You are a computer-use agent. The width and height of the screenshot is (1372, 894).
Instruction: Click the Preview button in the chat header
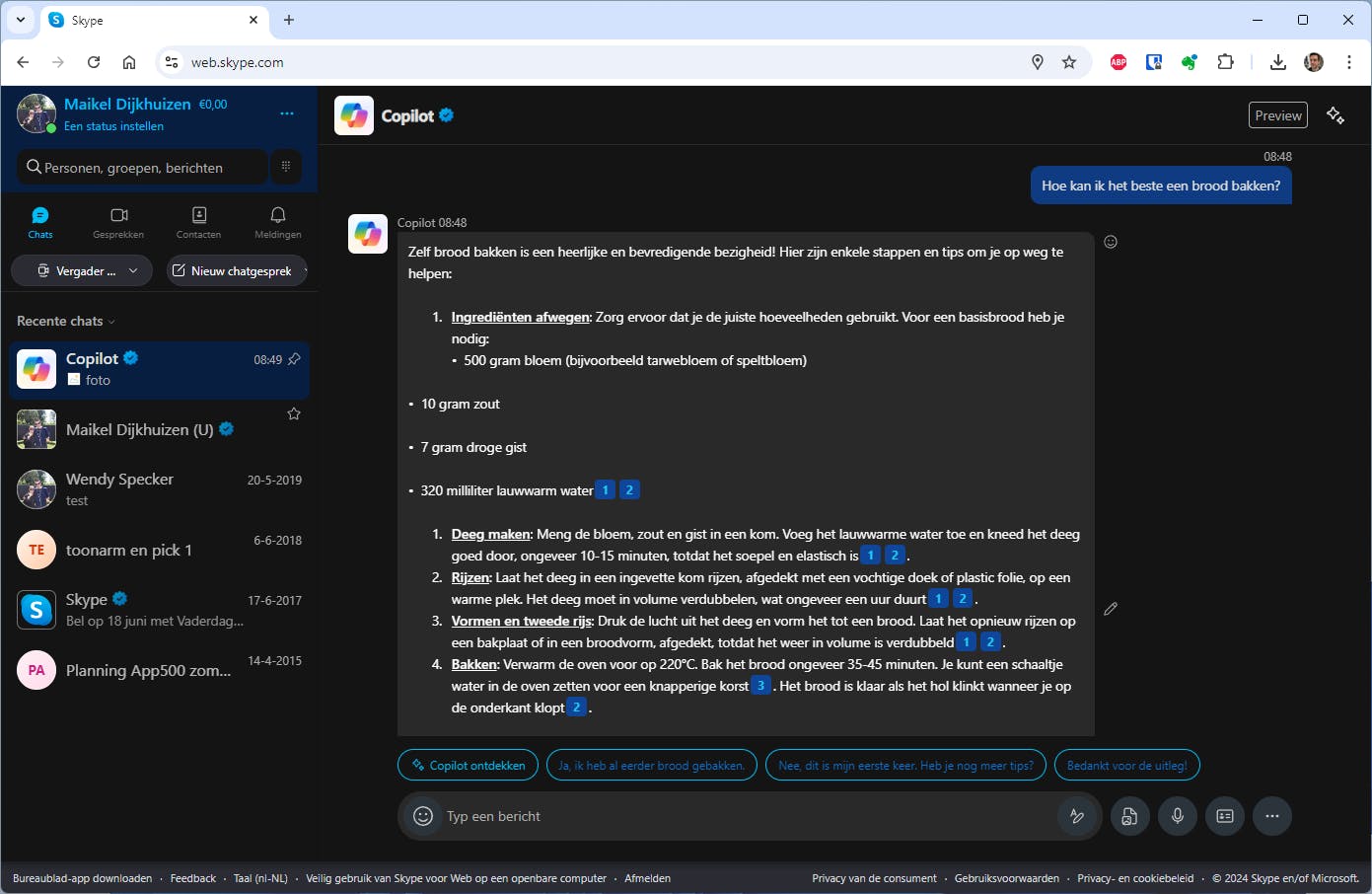[x=1278, y=115]
